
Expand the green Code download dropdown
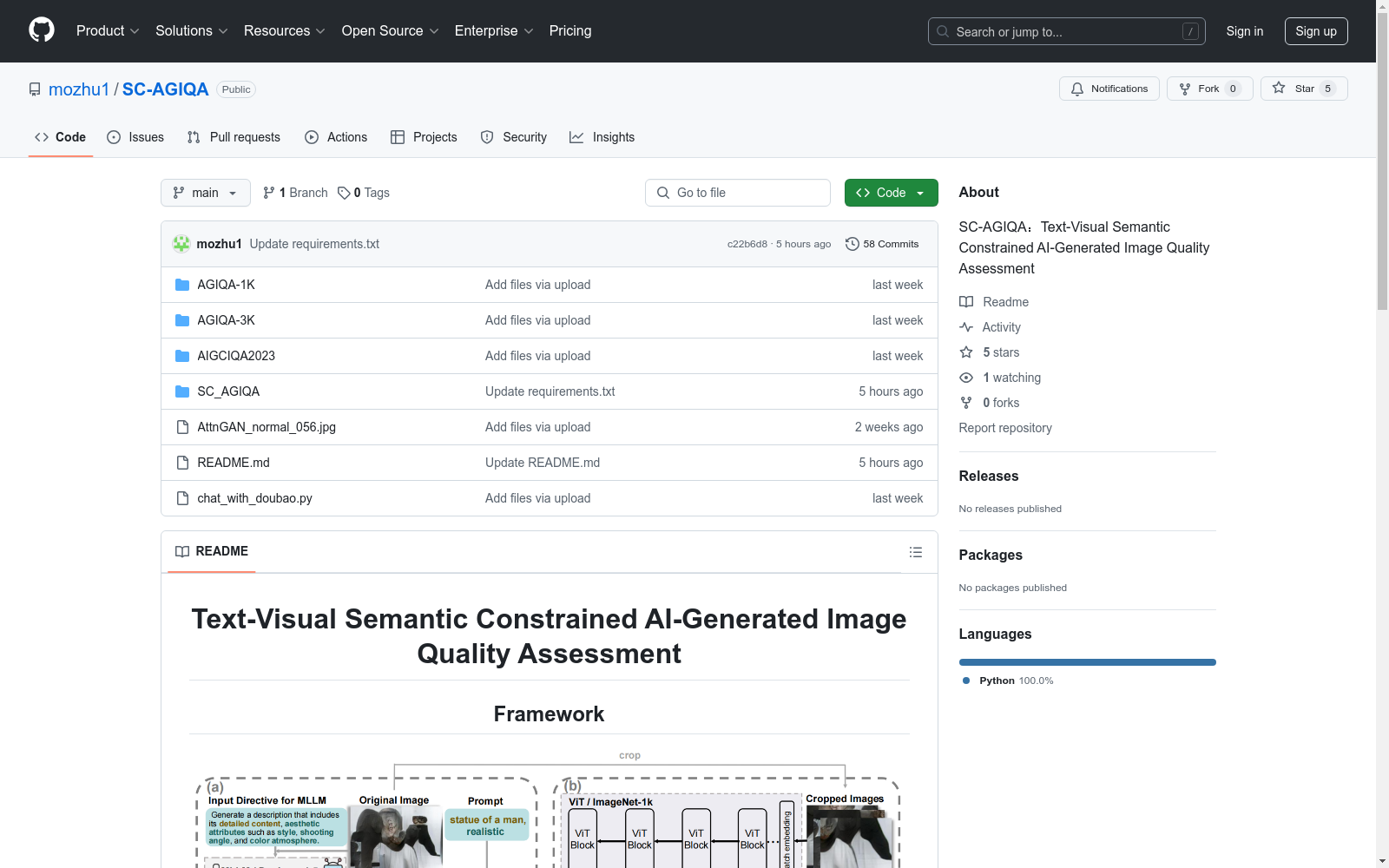click(891, 193)
